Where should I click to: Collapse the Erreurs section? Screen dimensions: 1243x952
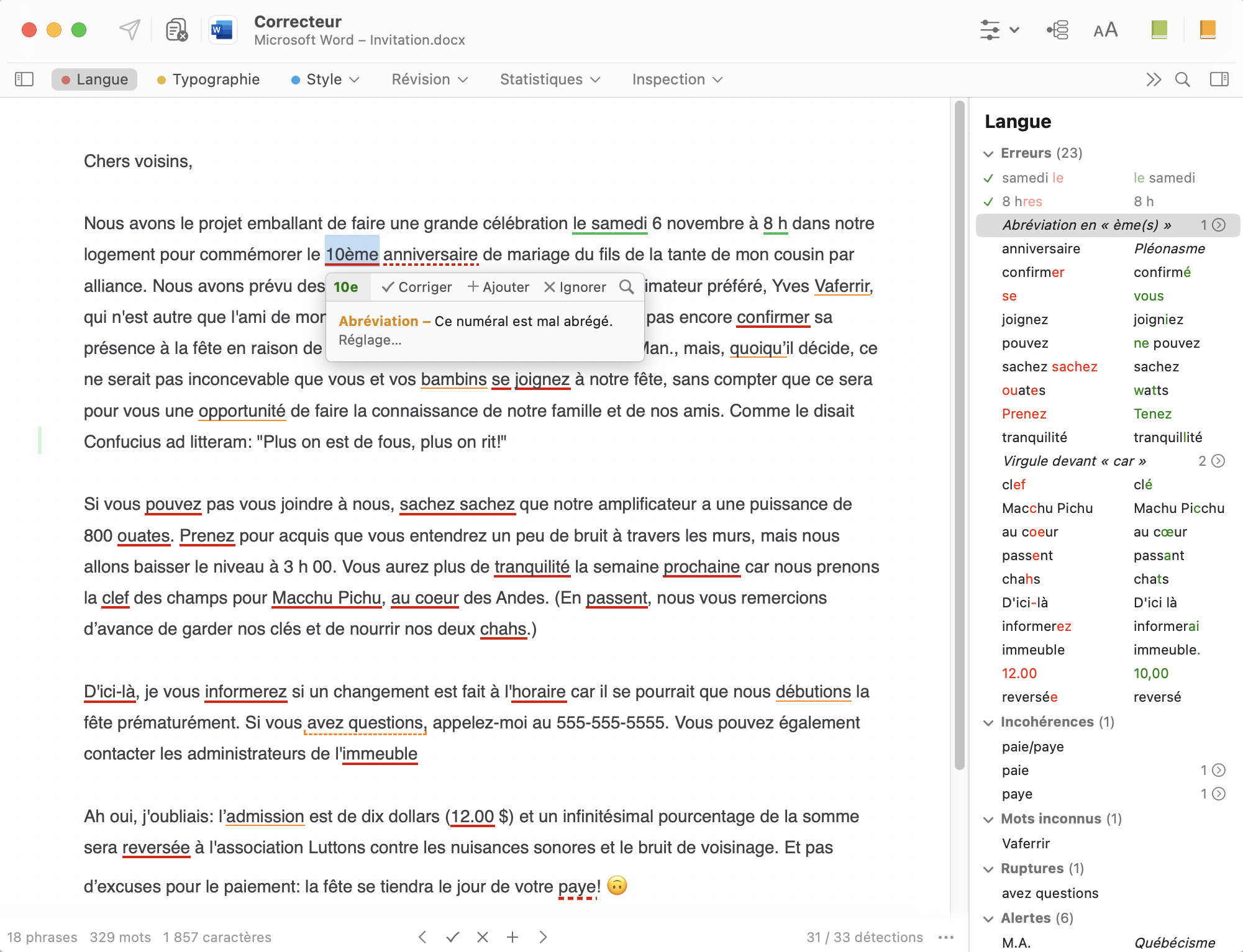pyautogui.click(x=988, y=153)
